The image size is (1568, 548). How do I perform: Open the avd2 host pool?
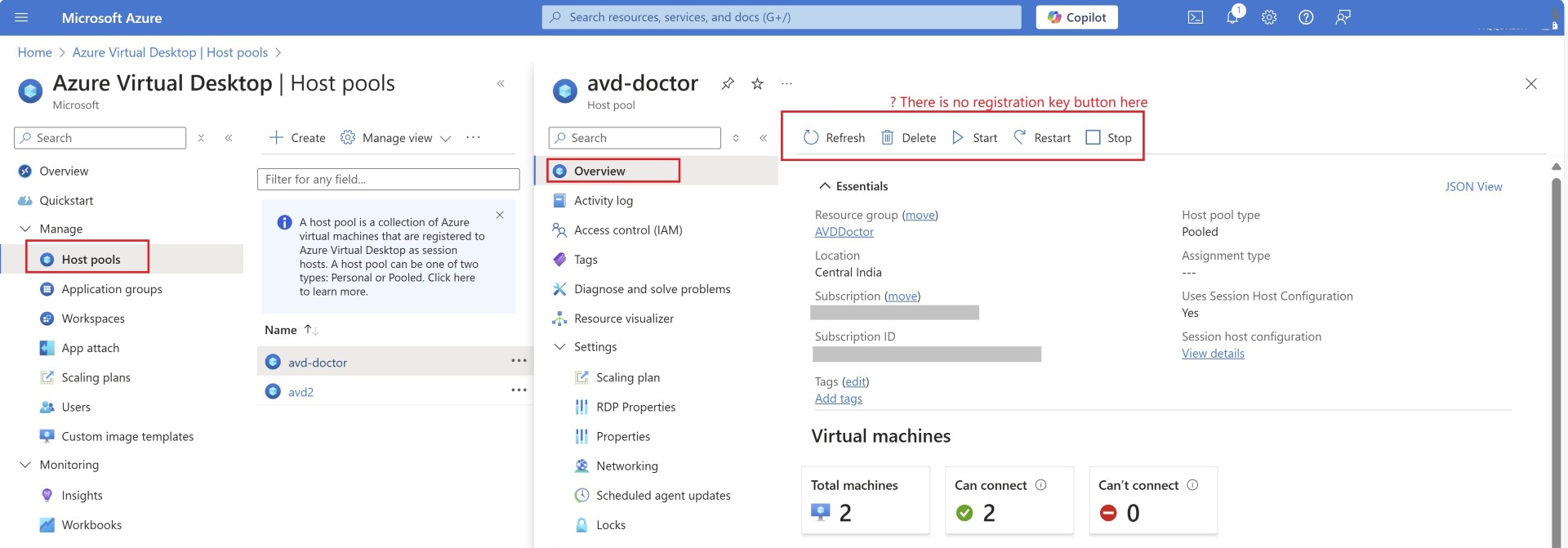pyautogui.click(x=301, y=392)
